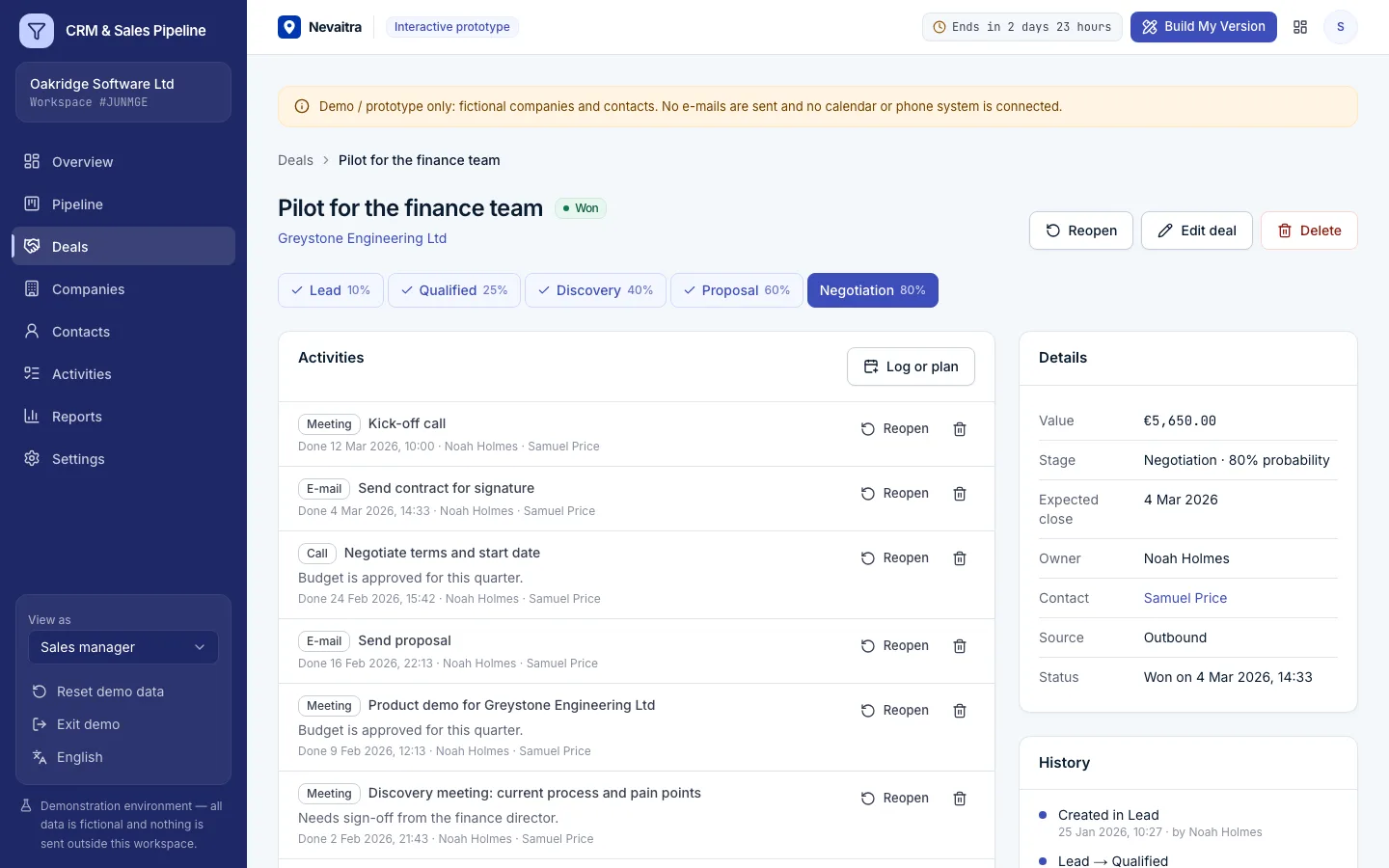This screenshot has width=1389, height=868.
Task: Click the Build My Version button
Action: click(x=1204, y=27)
